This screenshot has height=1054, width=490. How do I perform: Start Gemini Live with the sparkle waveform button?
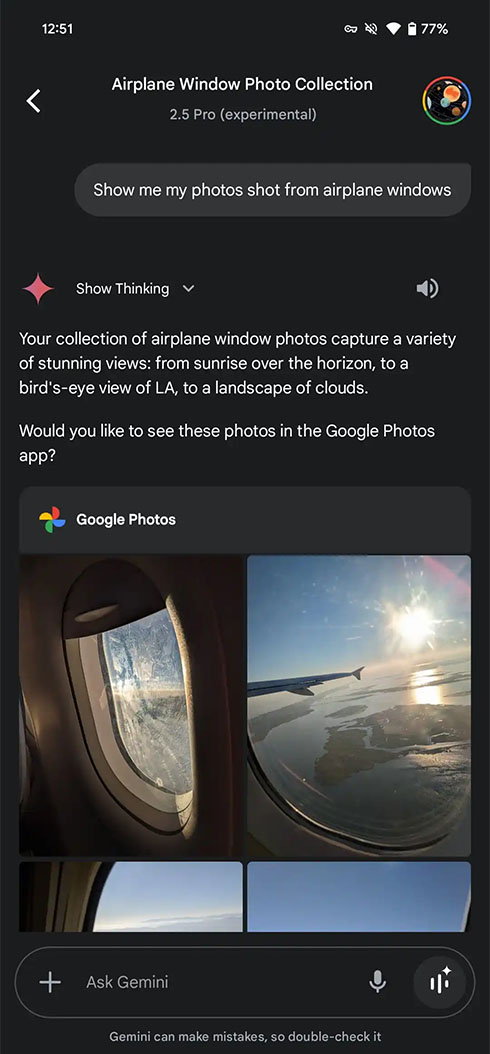[440, 982]
